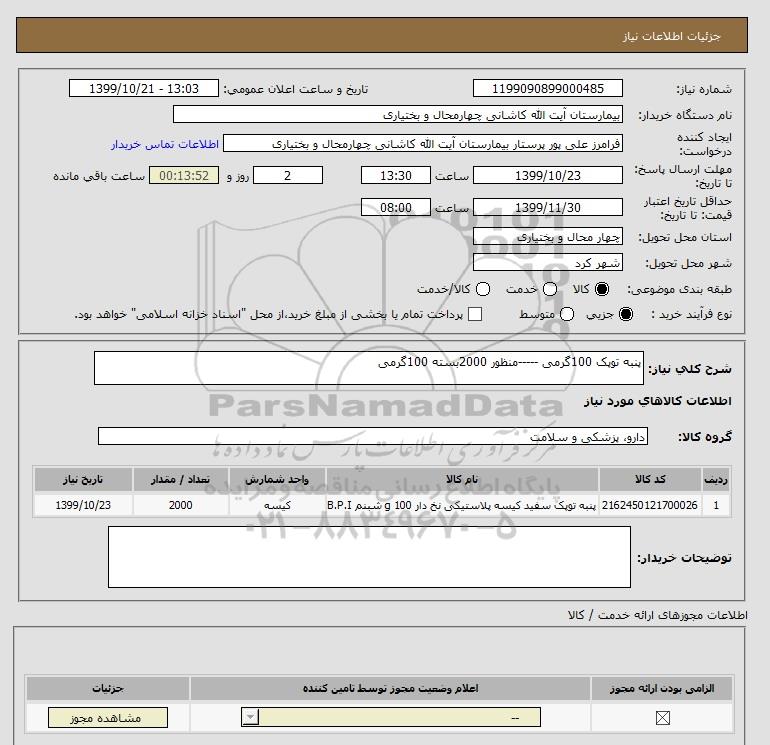Screen dimensions: 770x745
Task: Click the remaining time 00:13:52 field
Action: [184, 175]
